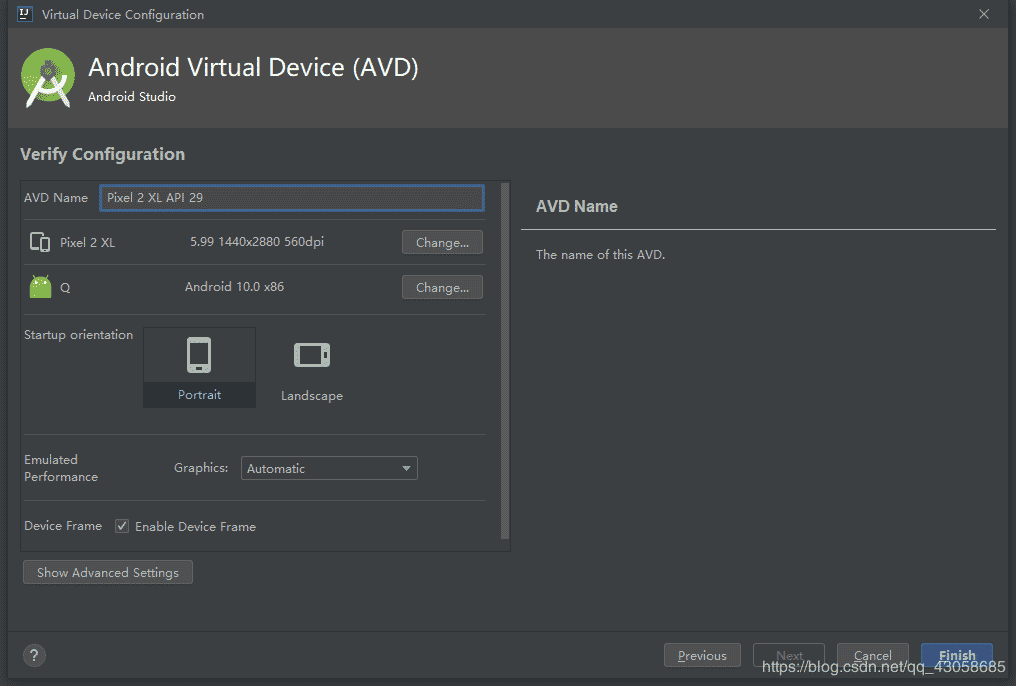Click the Finish button
Screen dimensions: 1016x686
click(956, 656)
